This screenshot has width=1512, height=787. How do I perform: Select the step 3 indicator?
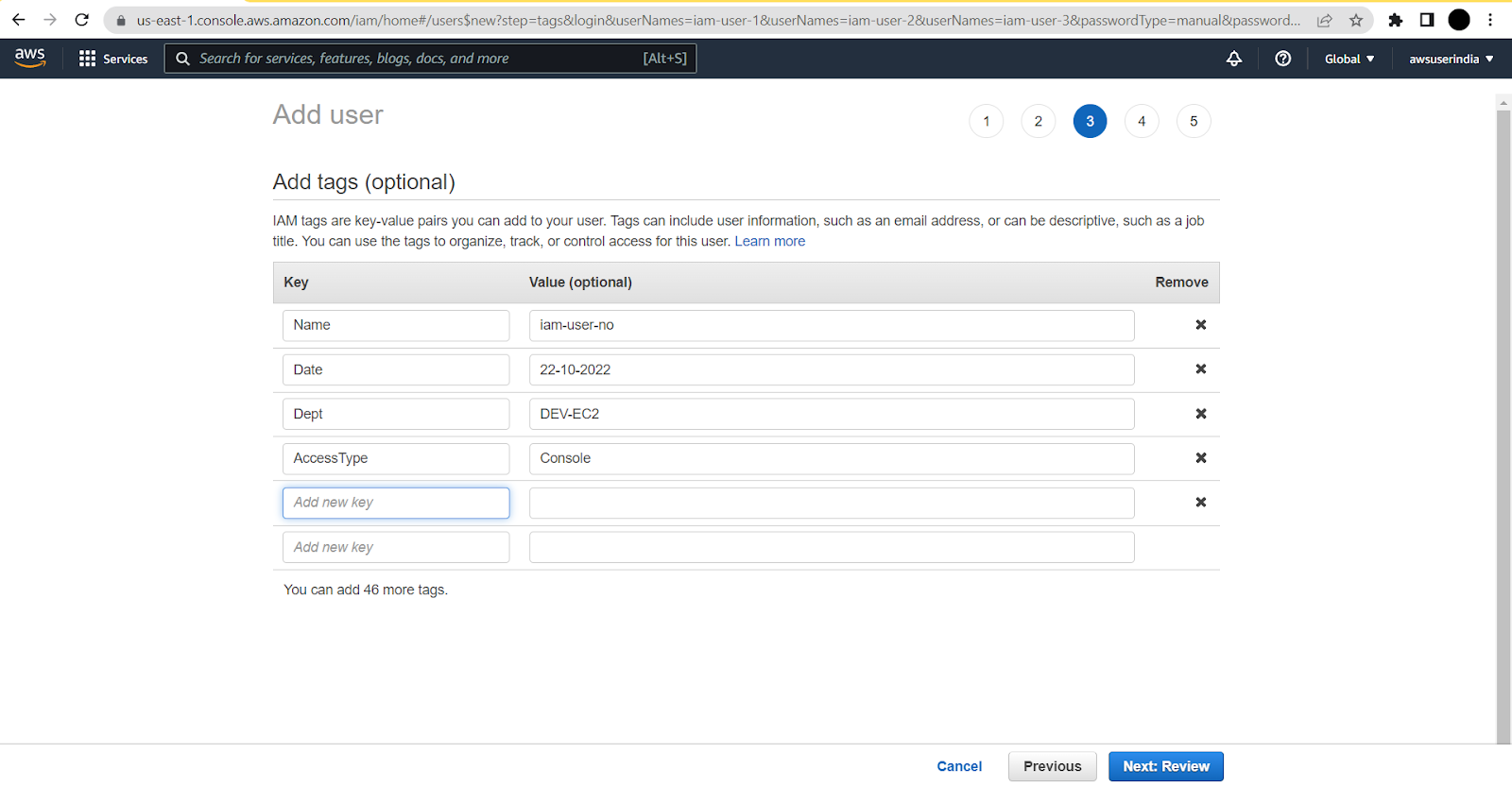coord(1091,121)
